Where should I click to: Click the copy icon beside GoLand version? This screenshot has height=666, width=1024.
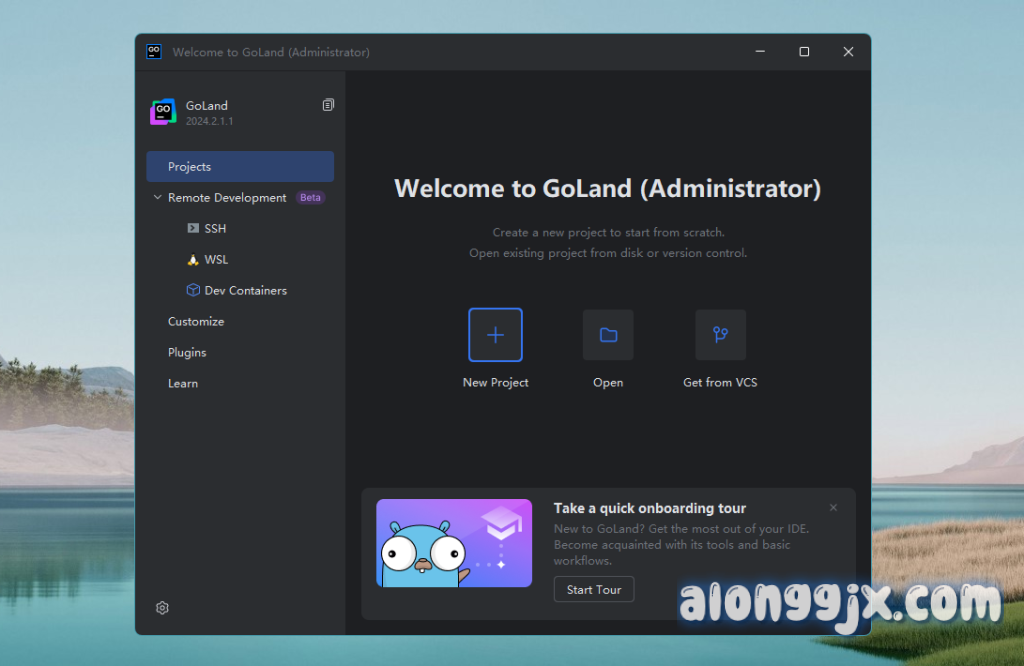pyautogui.click(x=328, y=105)
